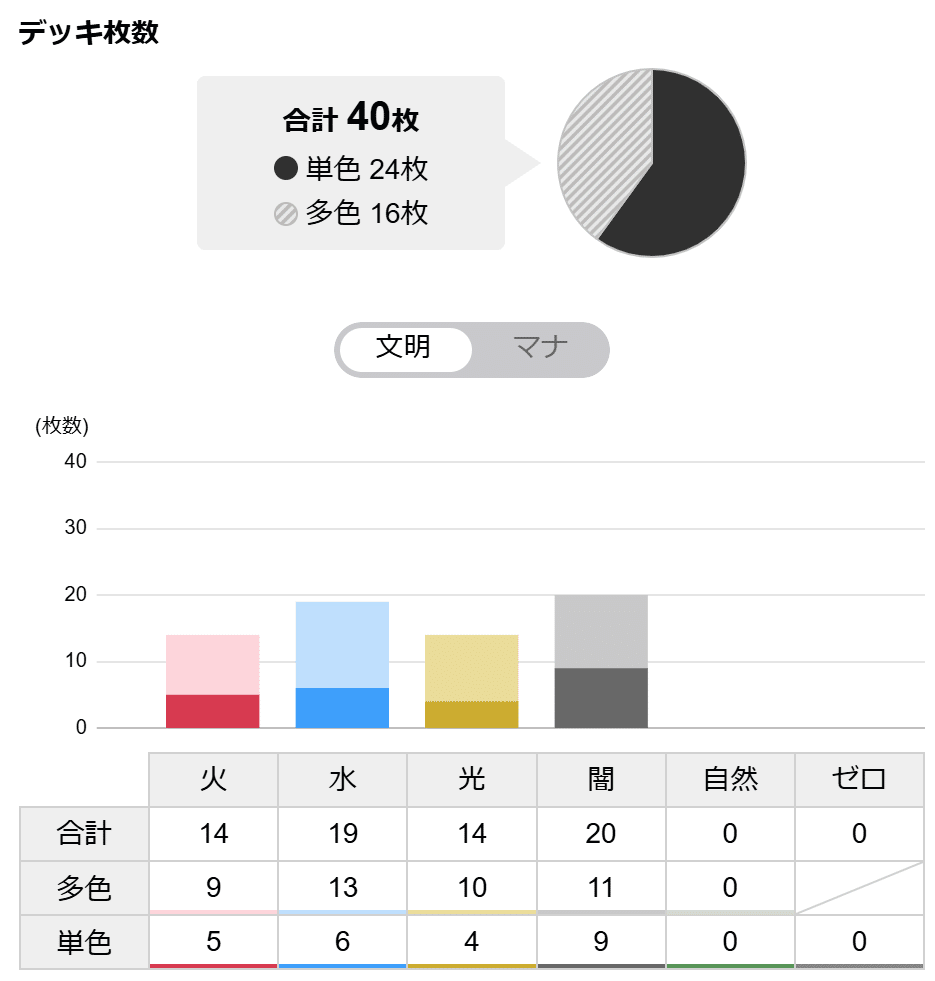Image resolution: width=935 pixels, height=981 pixels.
Task: Select the ゼロ column header
Action: [x=858, y=778]
